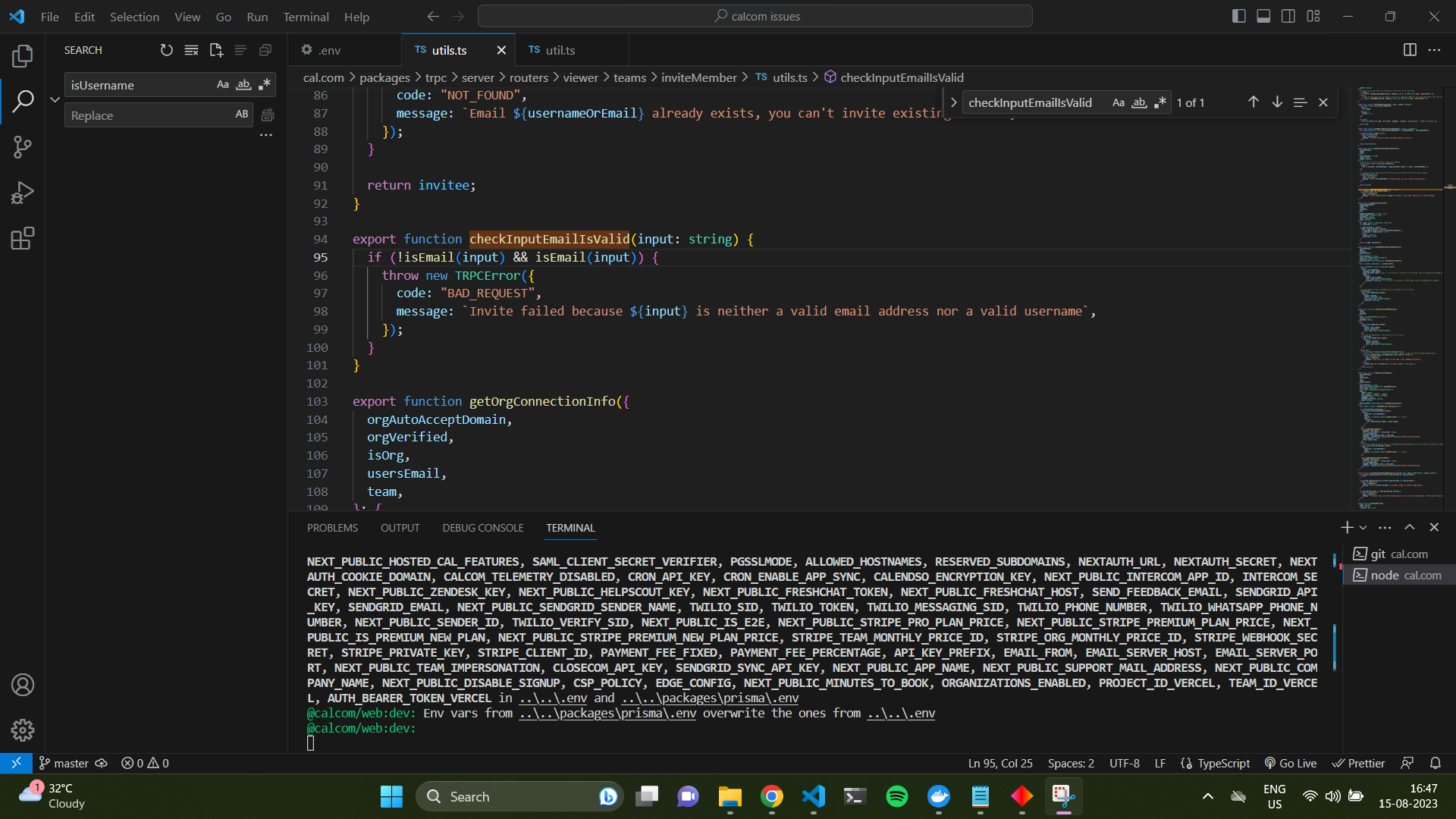Enable regex search in the sidebar
The width and height of the screenshot is (1456, 819).
264,84
